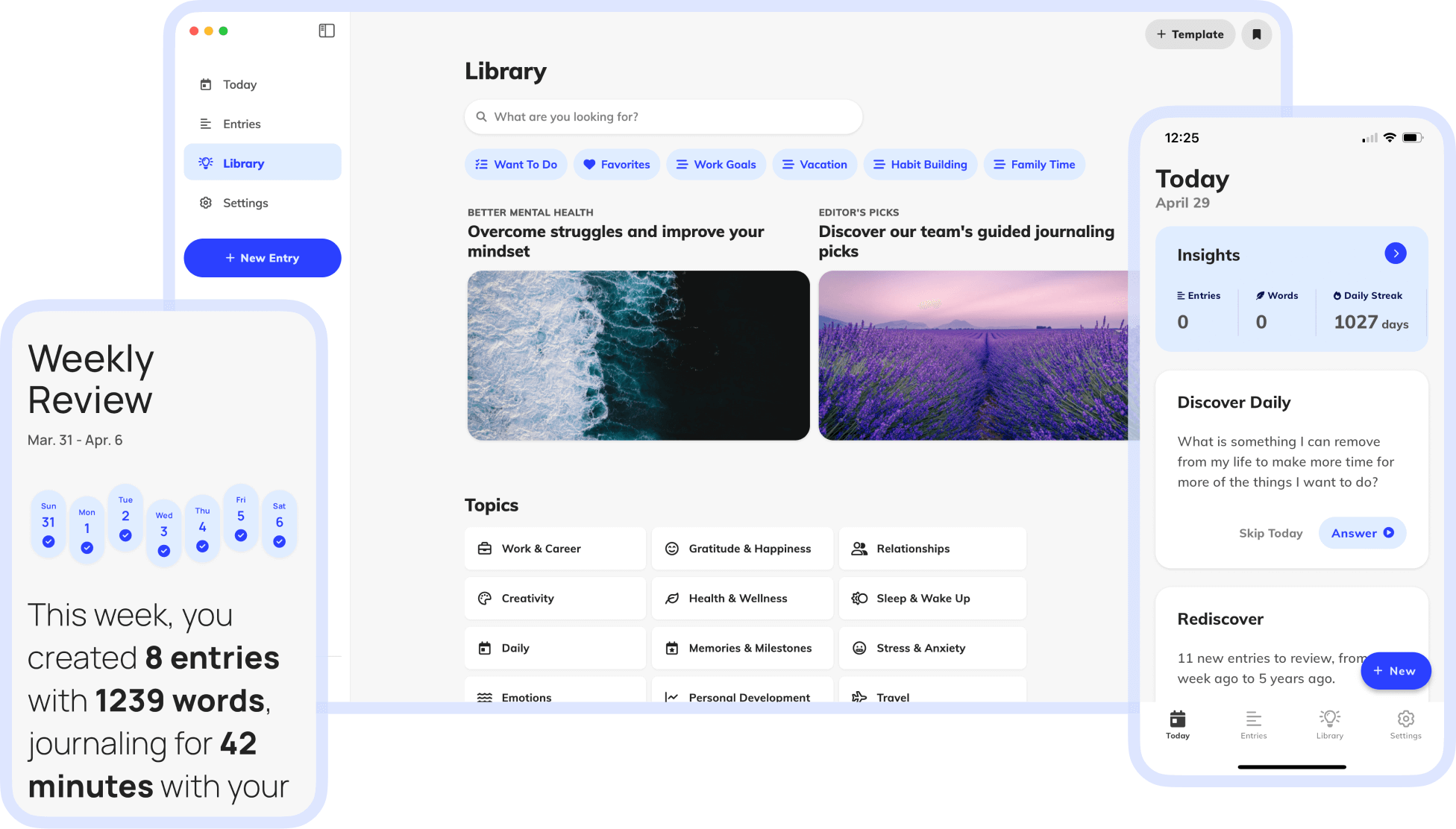
Task: Open Settings in mobile bottom bar
Action: click(x=1405, y=724)
